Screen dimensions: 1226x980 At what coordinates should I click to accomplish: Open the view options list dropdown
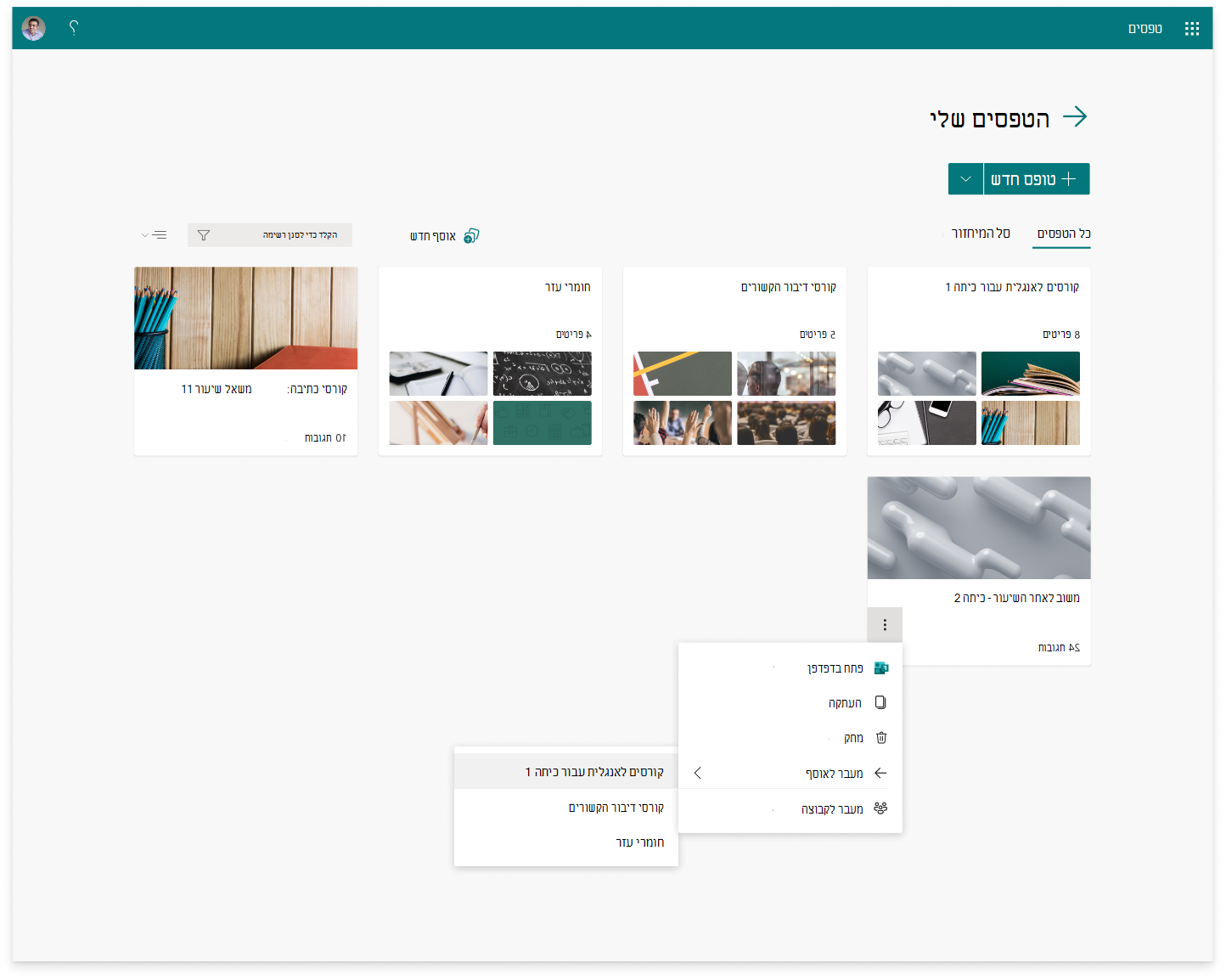154,235
